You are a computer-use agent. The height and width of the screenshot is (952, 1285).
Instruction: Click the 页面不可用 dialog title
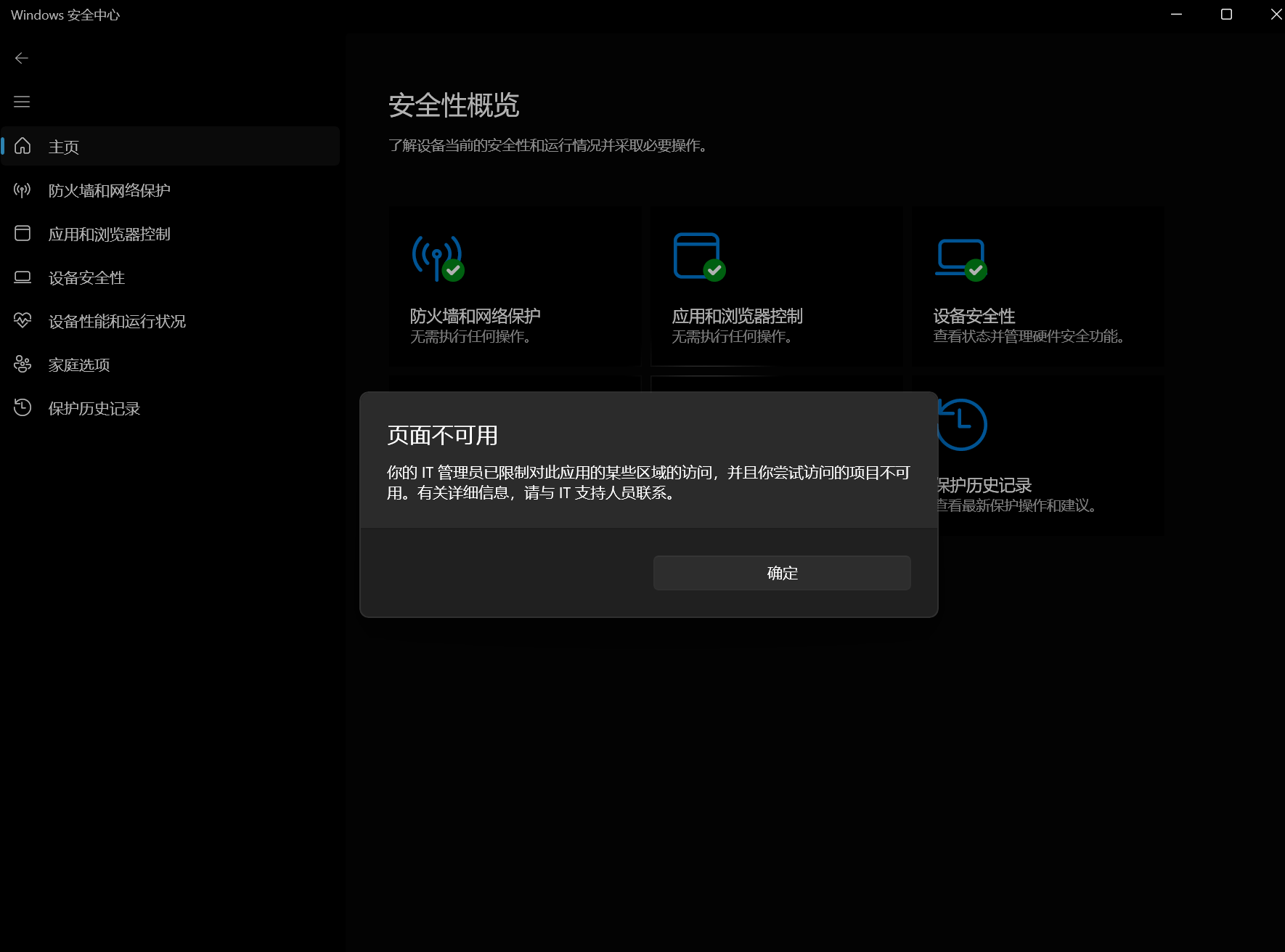pos(443,435)
